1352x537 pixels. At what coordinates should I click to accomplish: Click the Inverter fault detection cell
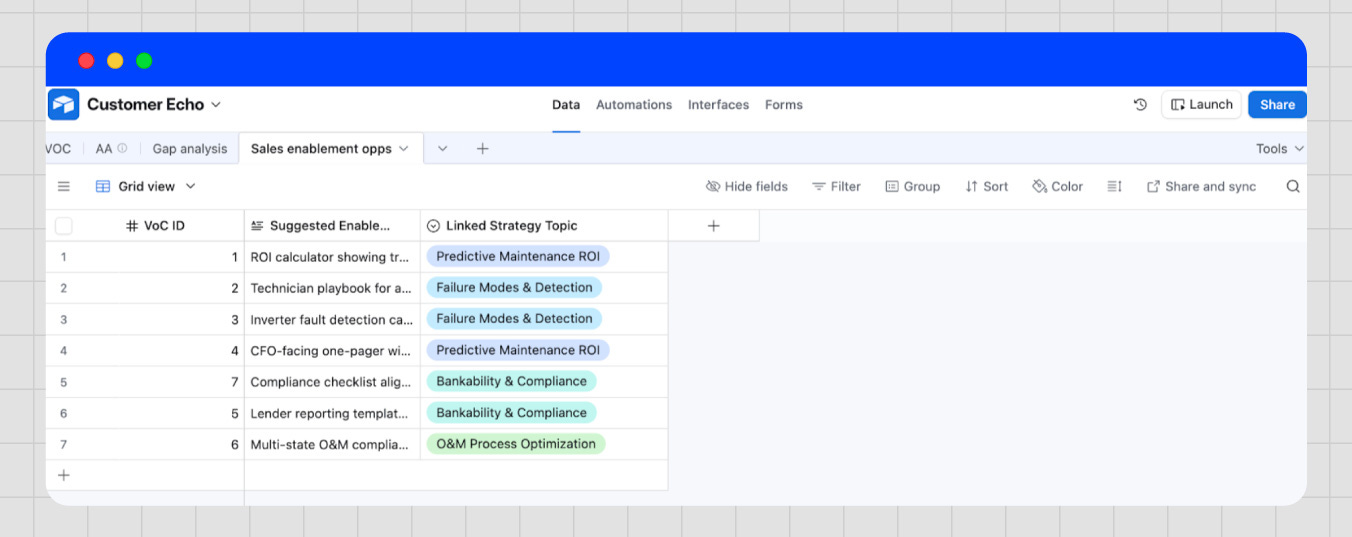[x=332, y=320]
